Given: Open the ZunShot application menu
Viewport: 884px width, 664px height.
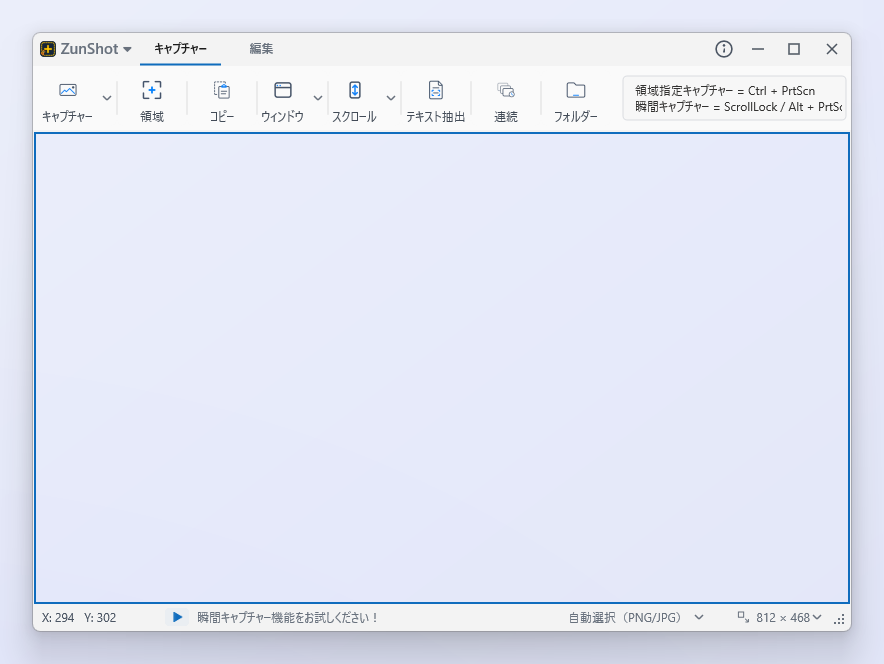Looking at the screenshot, I should tap(96, 49).
